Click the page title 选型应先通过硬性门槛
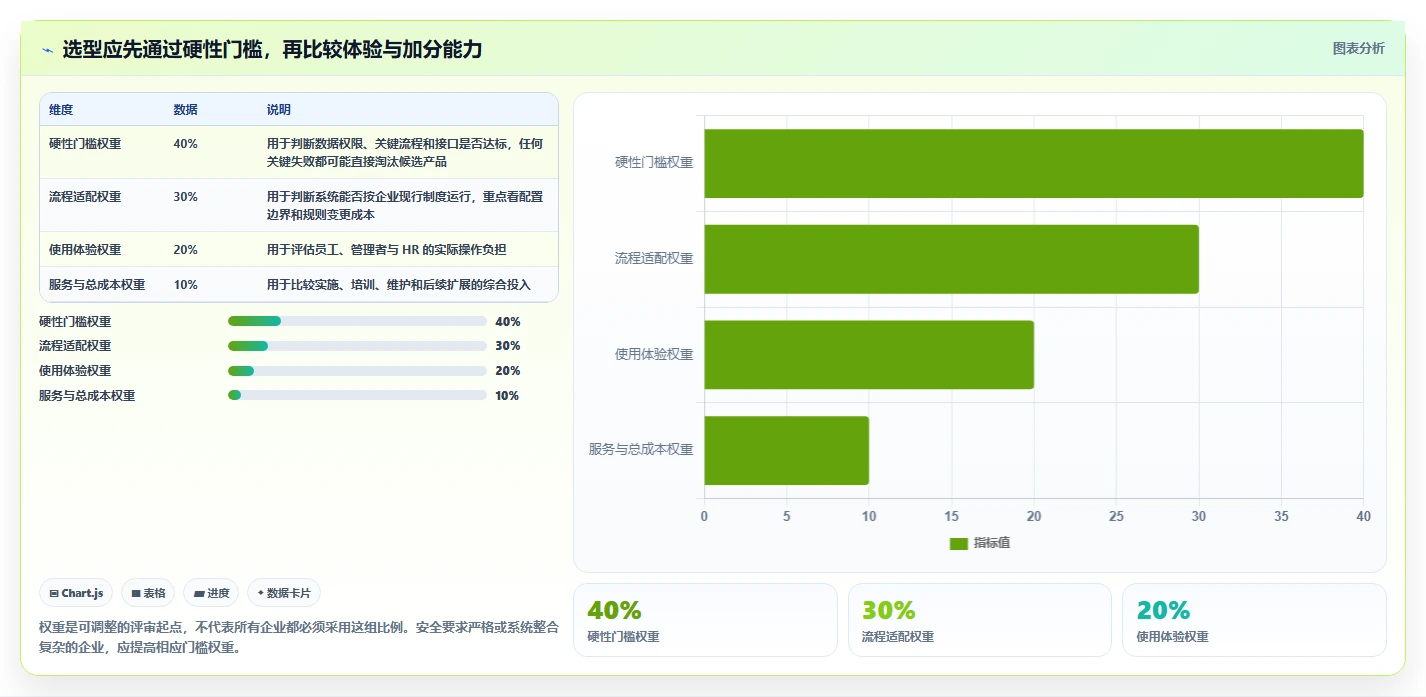This screenshot has height=697, width=1426. point(272,49)
